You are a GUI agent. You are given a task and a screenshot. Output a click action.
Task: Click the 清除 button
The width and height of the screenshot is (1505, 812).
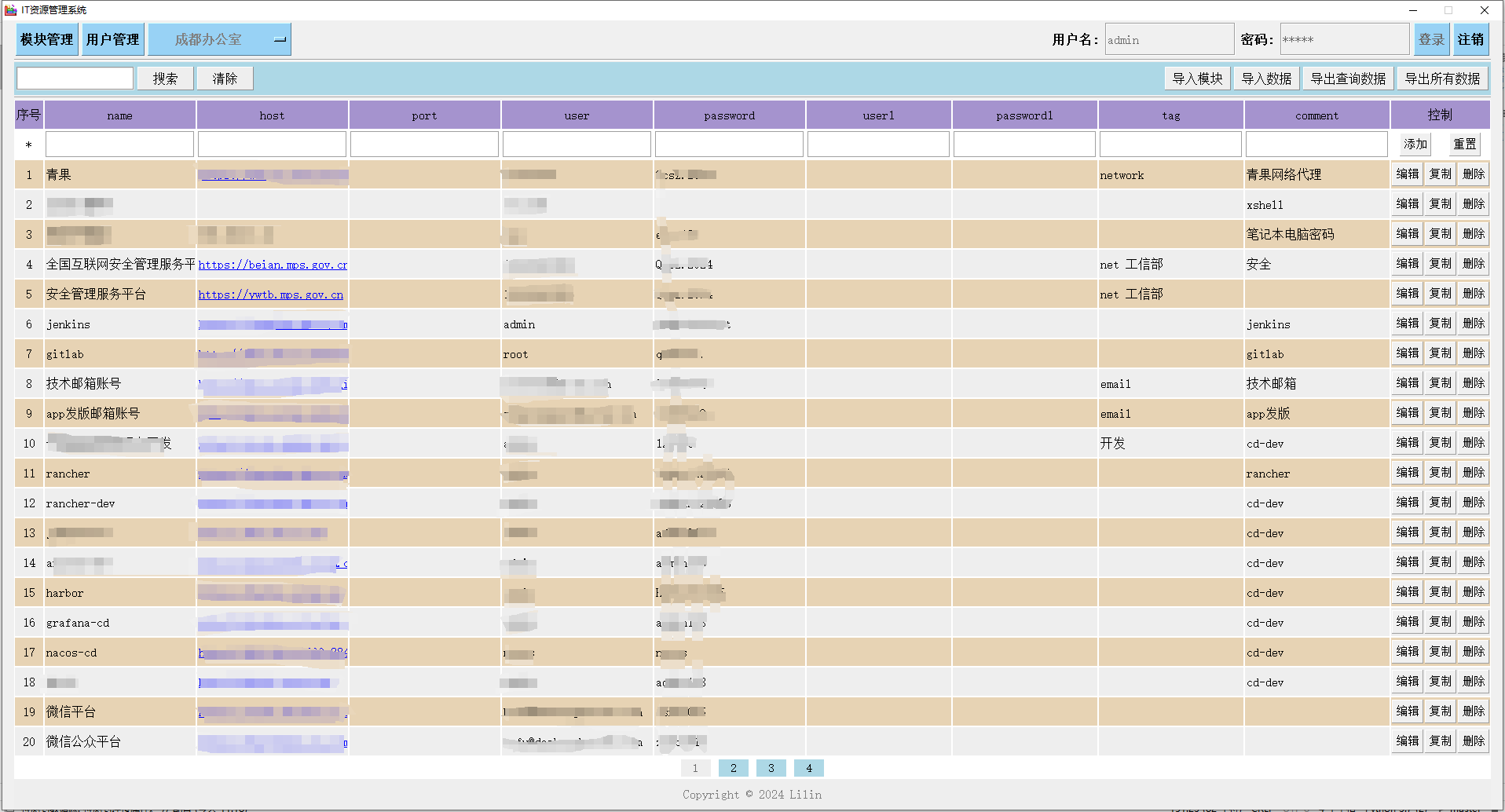(225, 79)
